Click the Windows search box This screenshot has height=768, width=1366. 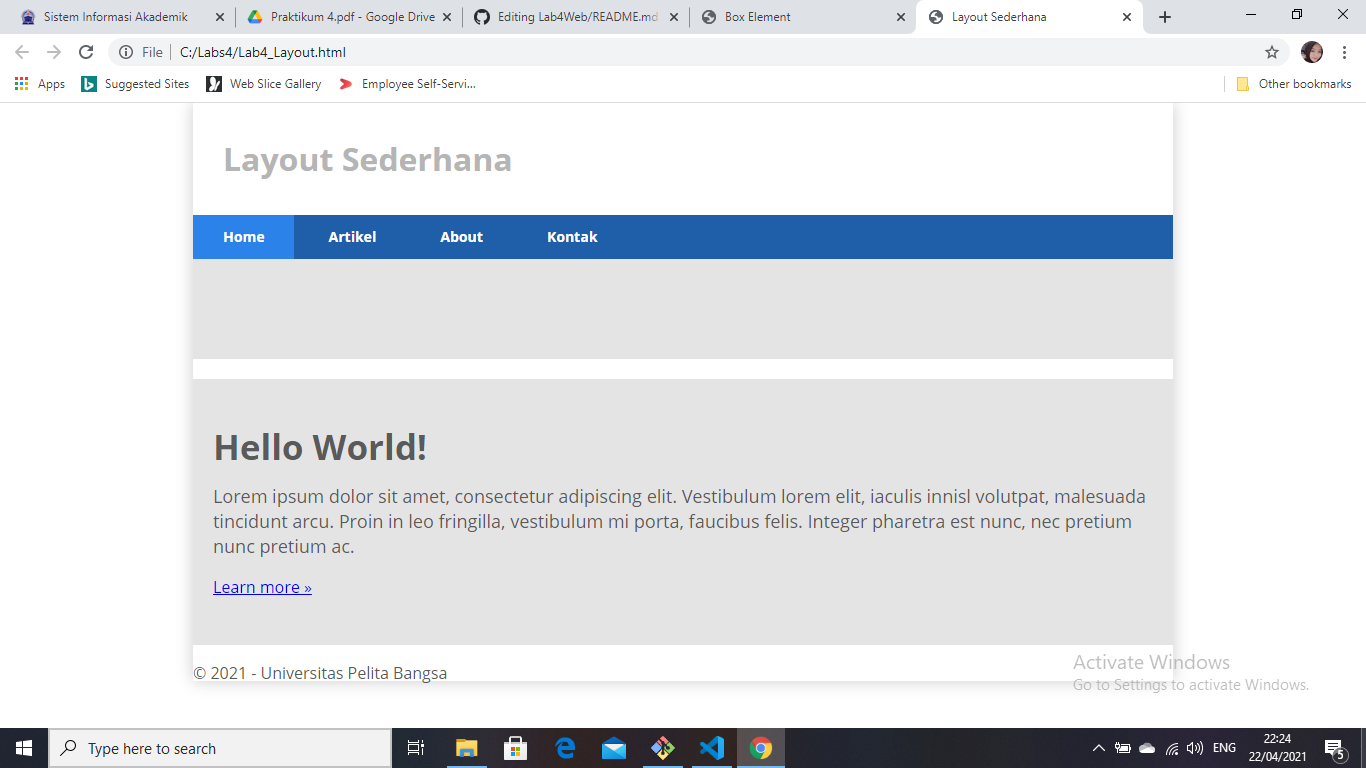[220, 747]
